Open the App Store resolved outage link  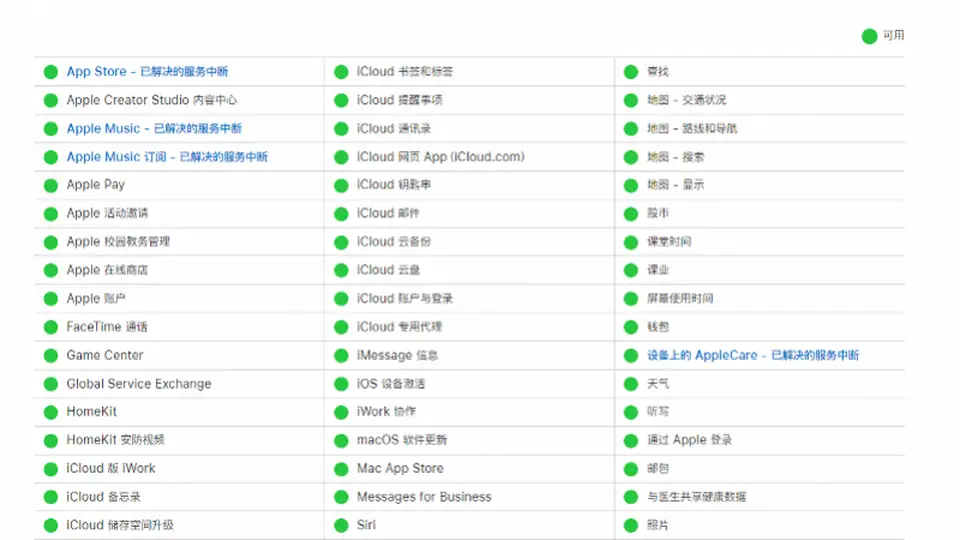(x=147, y=72)
